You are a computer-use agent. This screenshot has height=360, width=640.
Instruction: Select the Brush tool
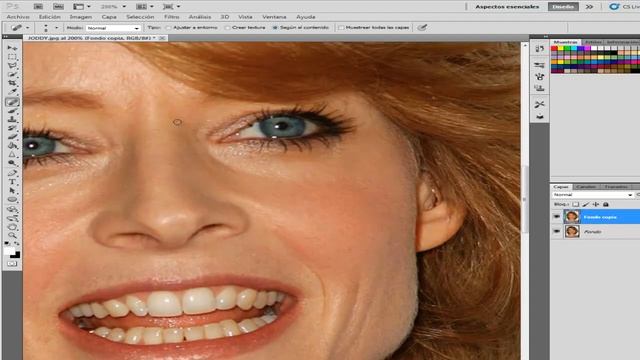click(x=12, y=111)
